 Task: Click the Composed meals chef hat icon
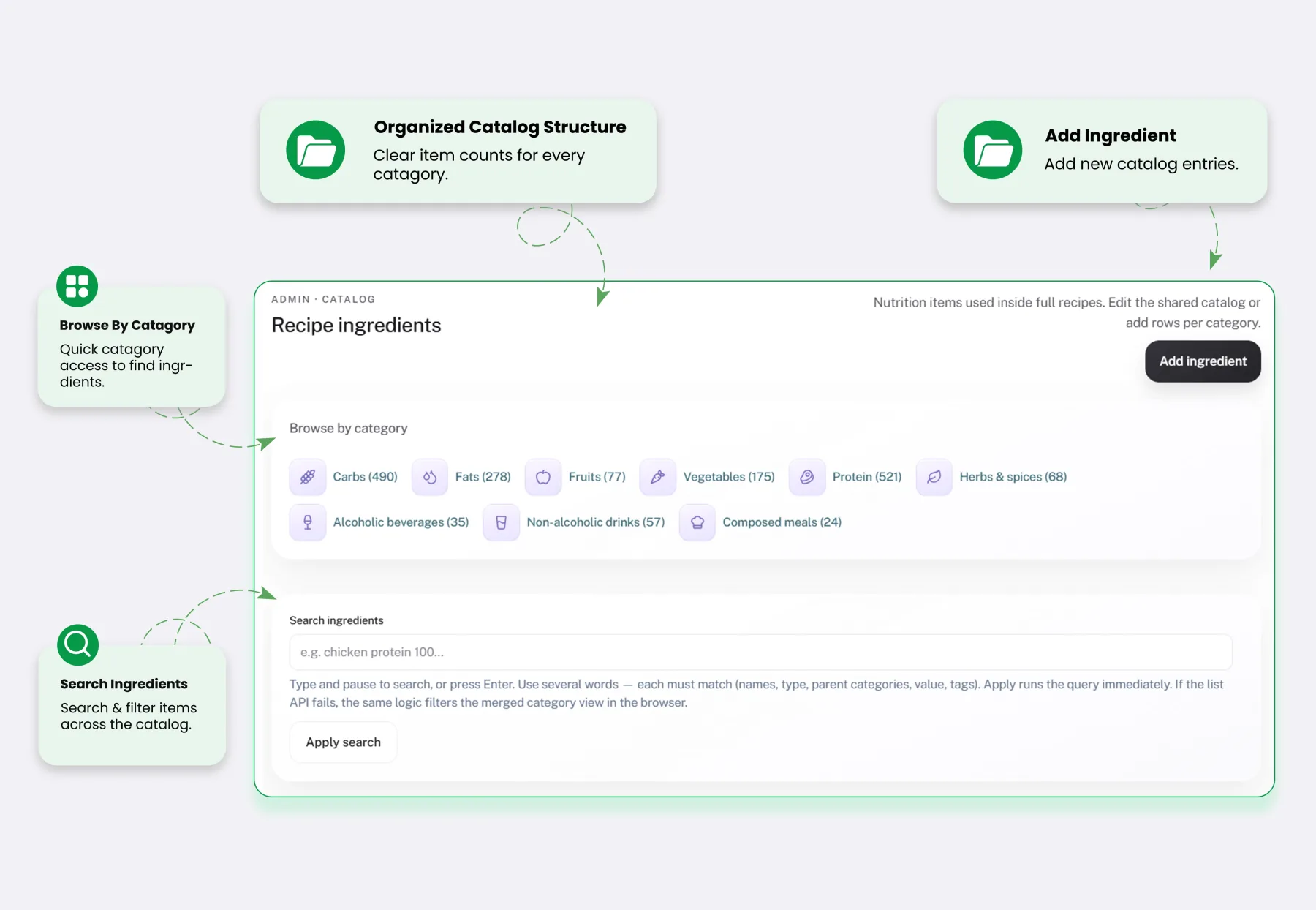tap(697, 522)
